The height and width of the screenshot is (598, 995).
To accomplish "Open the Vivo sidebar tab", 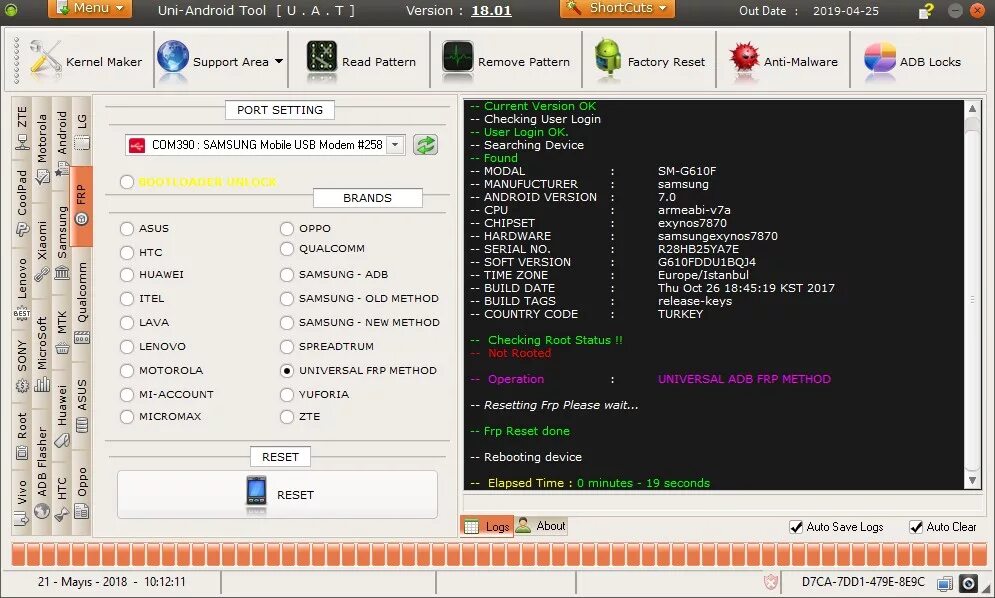I will click(x=22, y=502).
